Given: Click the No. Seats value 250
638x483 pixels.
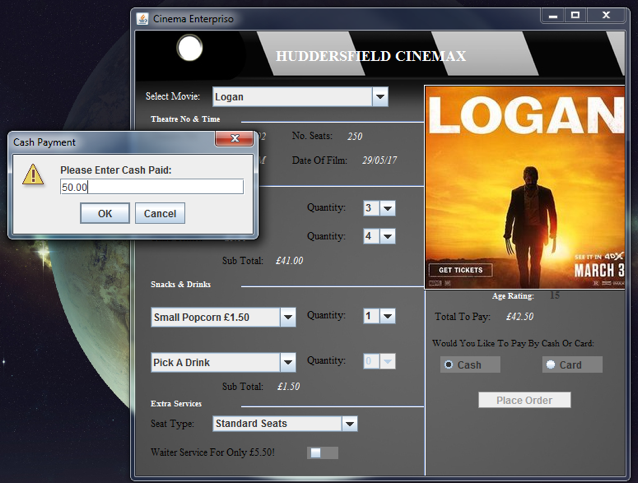Looking at the screenshot, I should click(x=355, y=136).
